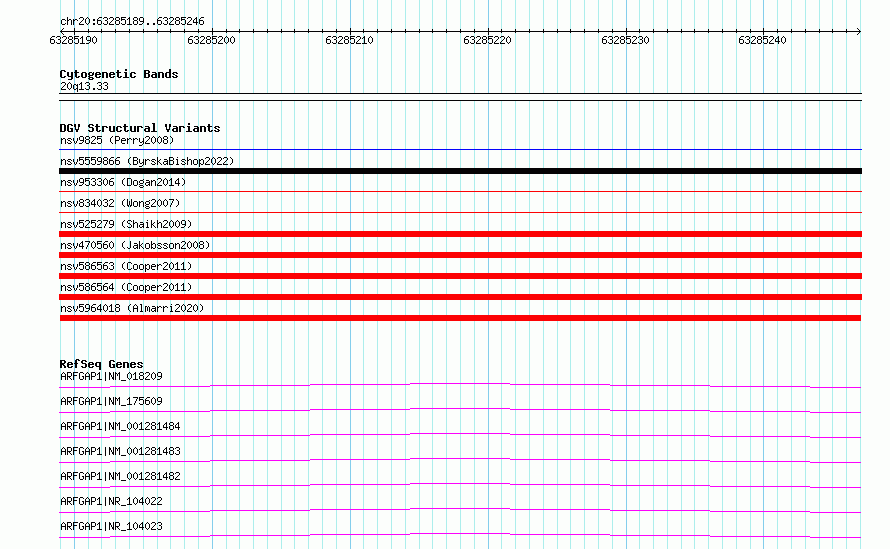Click the DGV Structural Variants track title
This screenshot has width=890, height=549.
[140, 128]
